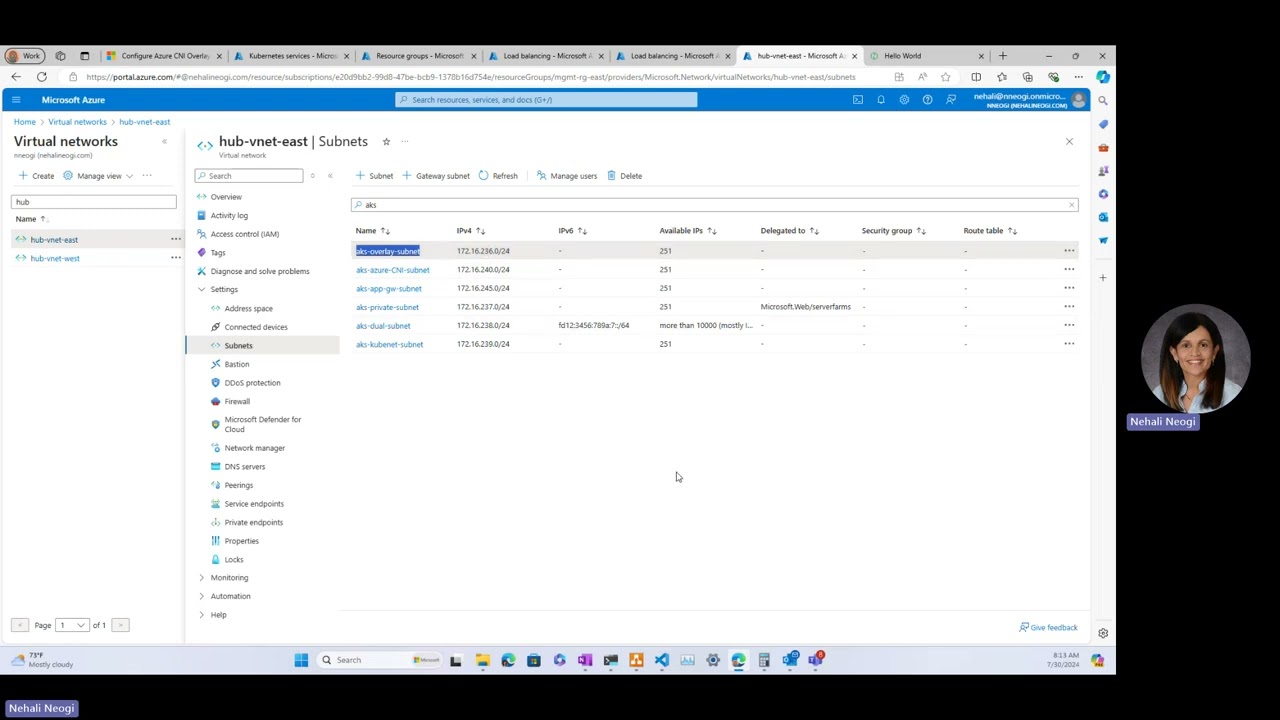Click the browser back arrow
This screenshot has width=1280, height=720.
tap(16, 77)
